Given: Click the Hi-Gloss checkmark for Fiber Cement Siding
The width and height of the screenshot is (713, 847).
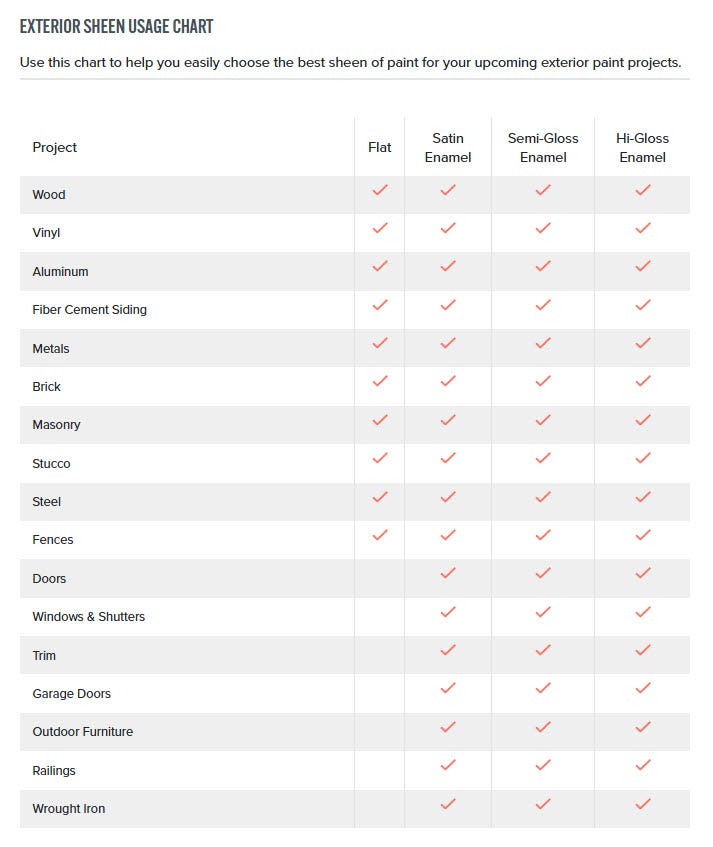Looking at the screenshot, I should click(643, 305).
